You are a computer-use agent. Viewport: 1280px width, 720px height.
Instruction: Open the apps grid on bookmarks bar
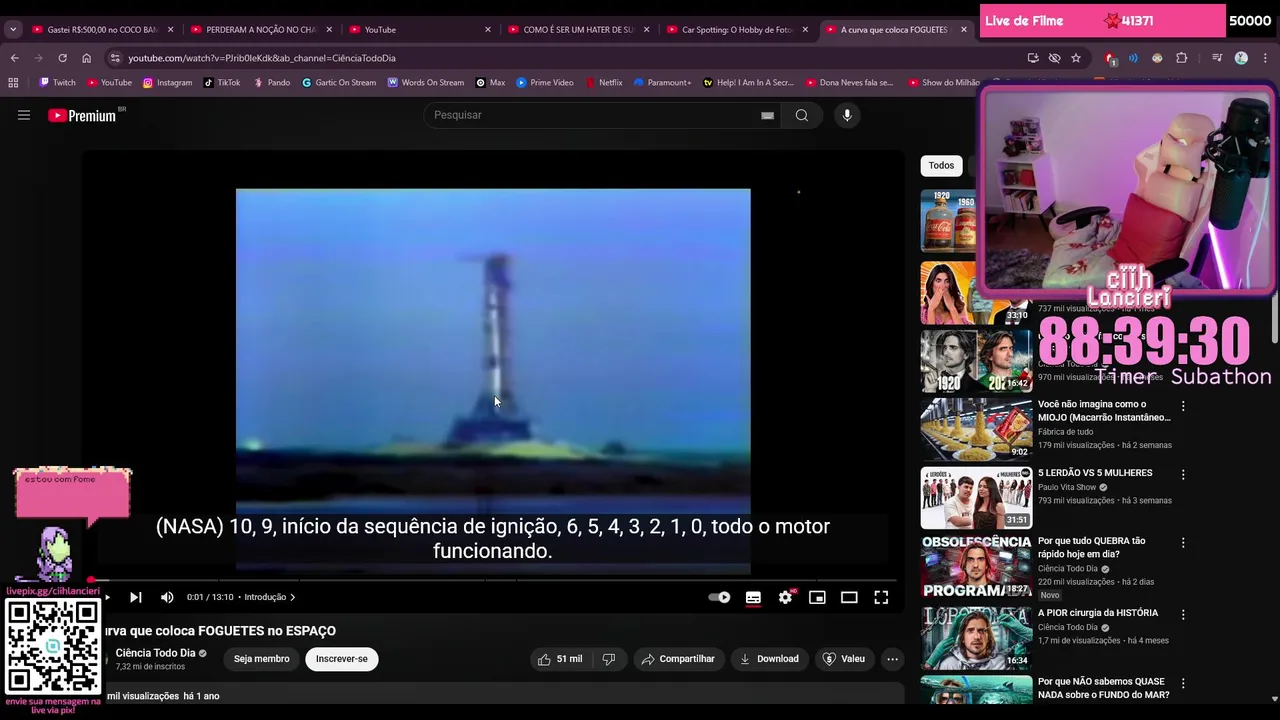(x=14, y=82)
